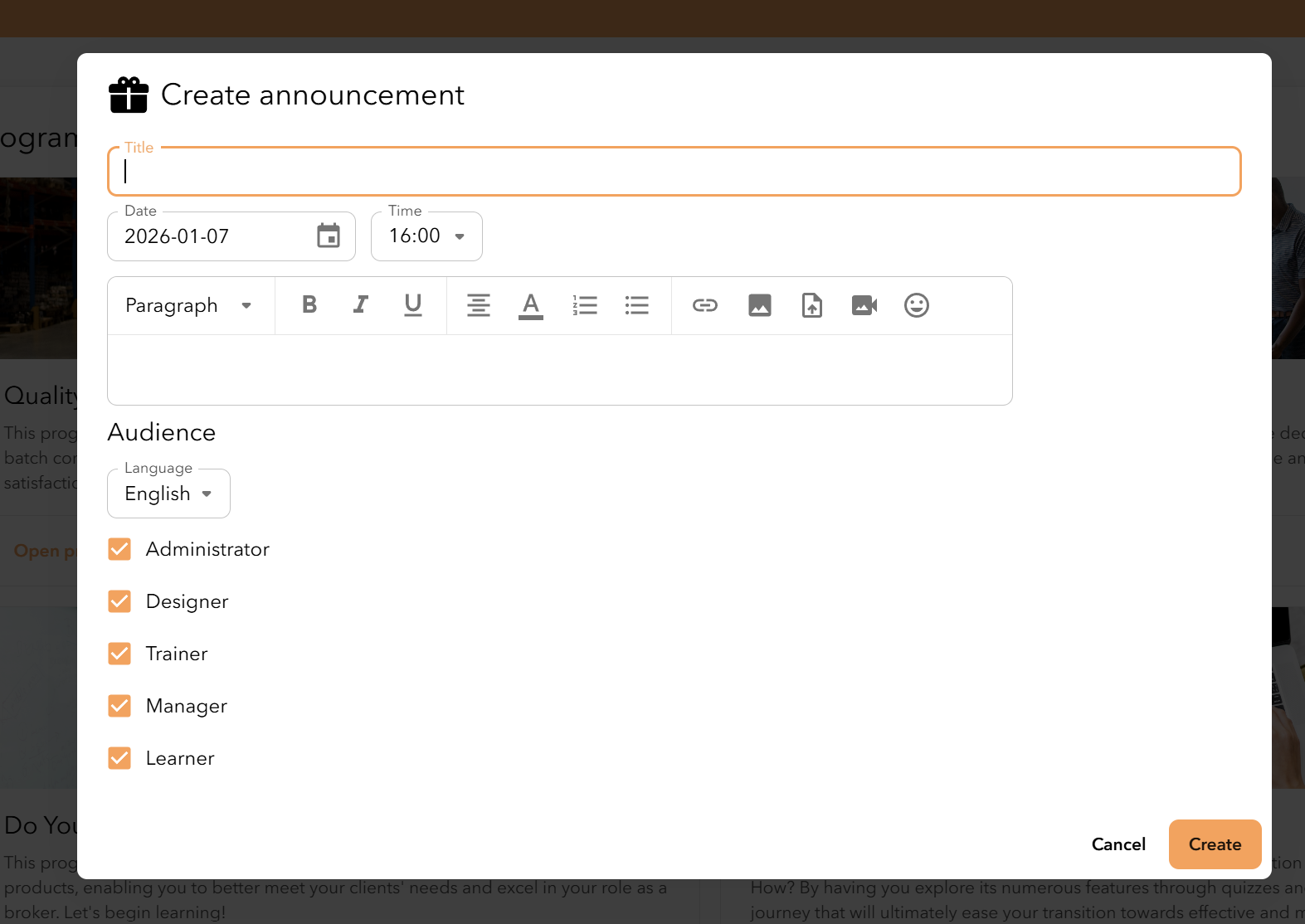Toggle underline formatting in editor toolbar
This screenshot has width=1305, height=924.
pos(413,305)
